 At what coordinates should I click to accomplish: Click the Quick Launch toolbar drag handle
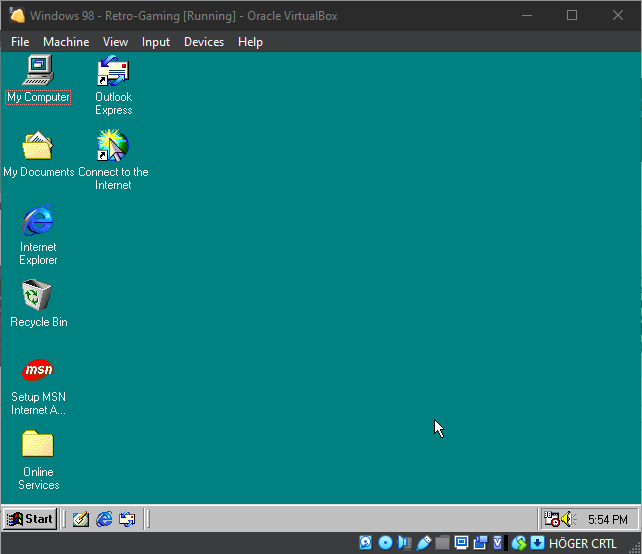point(63,519)
